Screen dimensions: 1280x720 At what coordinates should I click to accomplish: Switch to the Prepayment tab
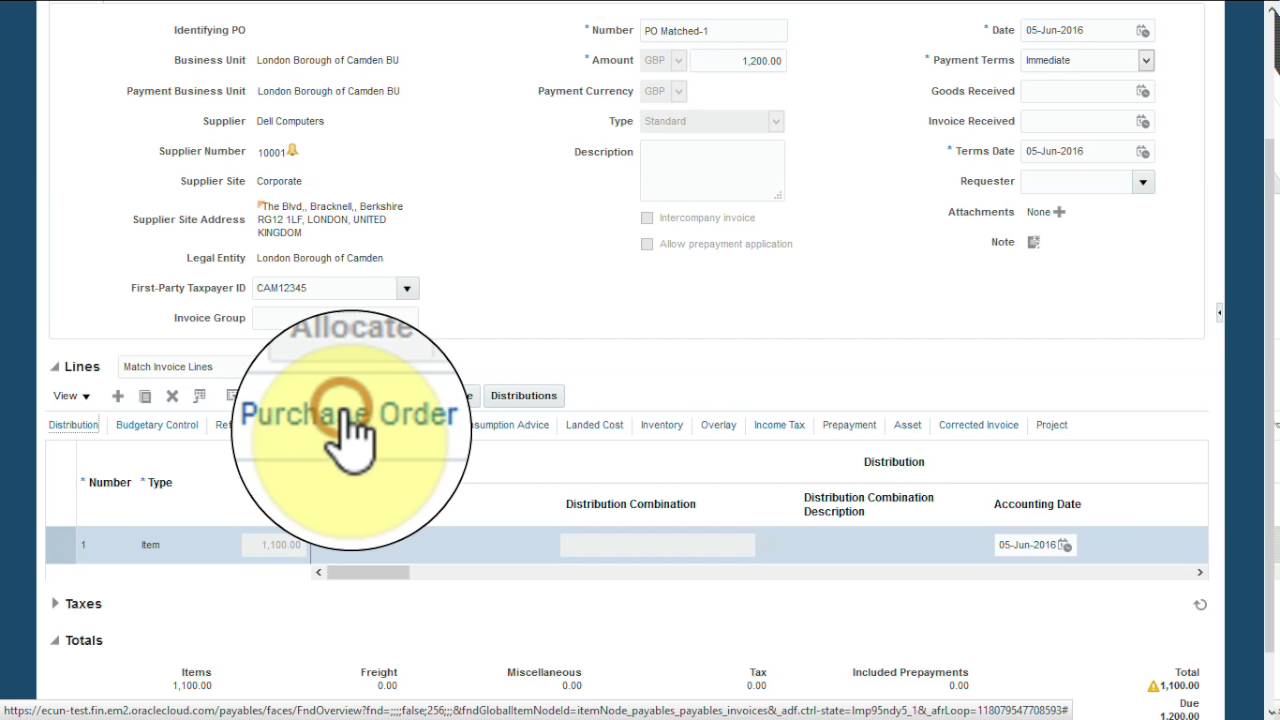coord(849,425)
